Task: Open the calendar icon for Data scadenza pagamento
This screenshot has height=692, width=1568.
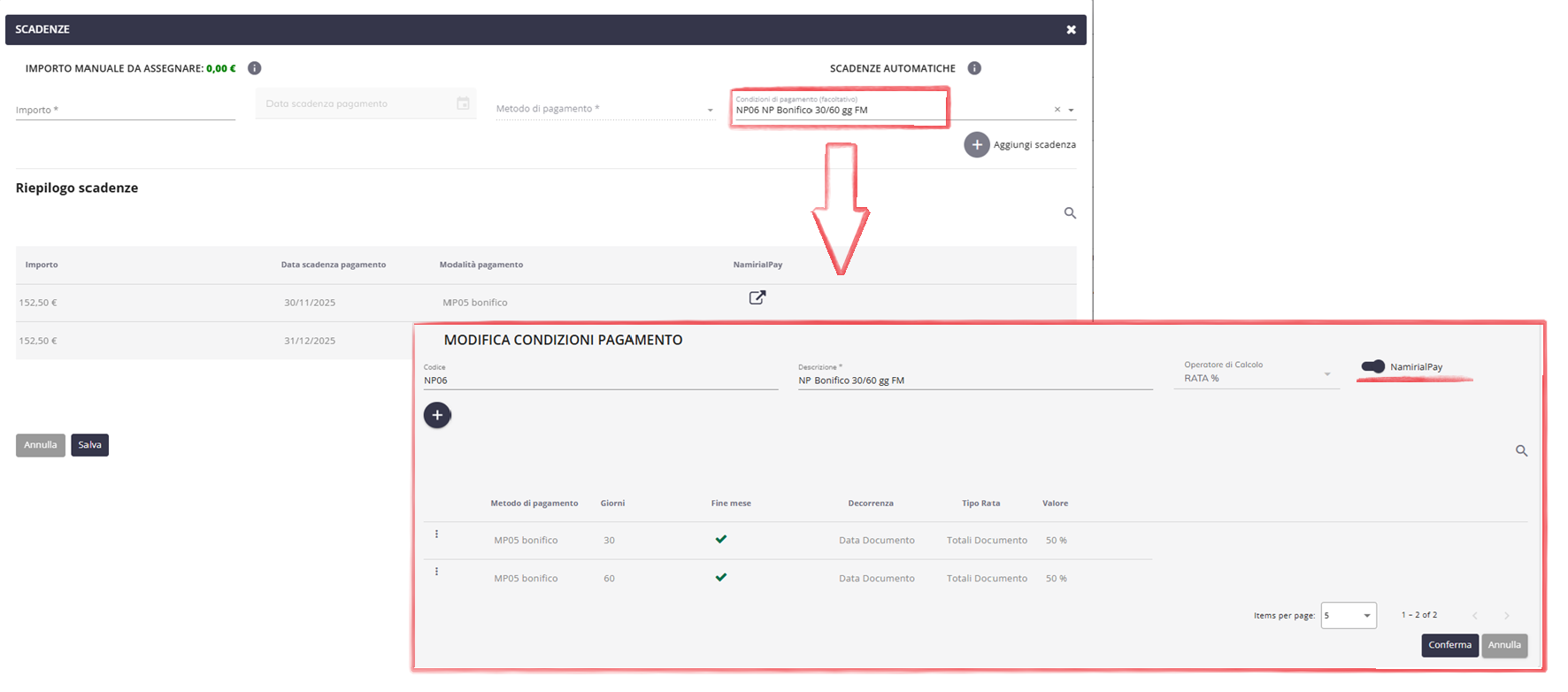Action: coord(463,104)
